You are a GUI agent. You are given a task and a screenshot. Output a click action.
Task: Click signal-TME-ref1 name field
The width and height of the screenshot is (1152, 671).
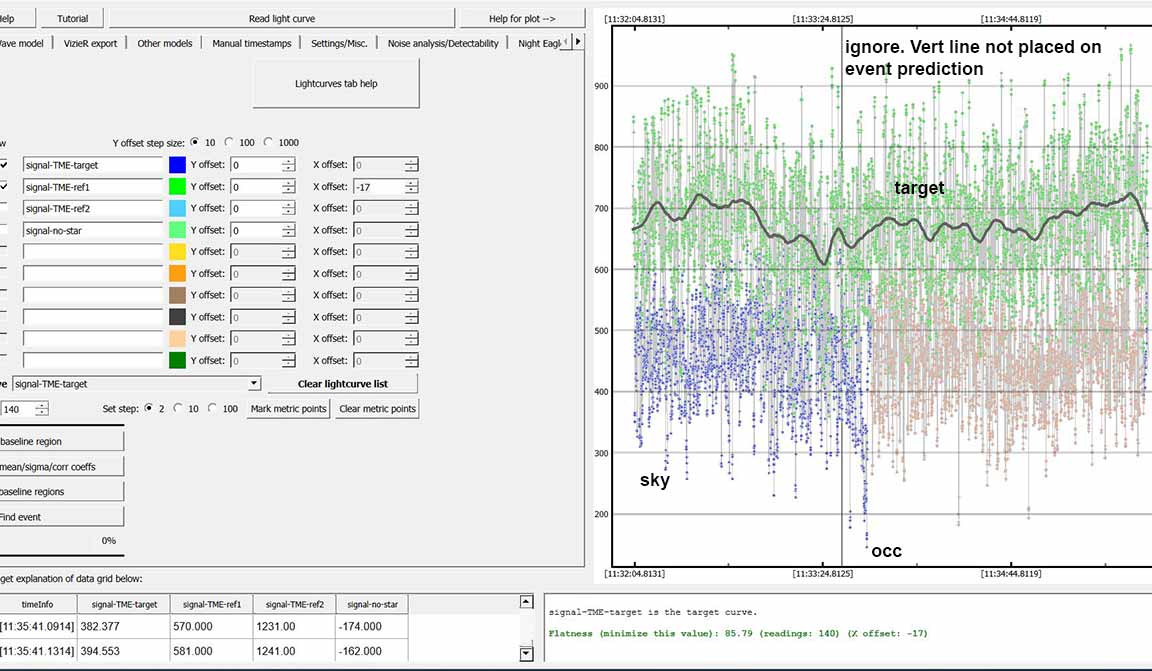tap(93, 187)
